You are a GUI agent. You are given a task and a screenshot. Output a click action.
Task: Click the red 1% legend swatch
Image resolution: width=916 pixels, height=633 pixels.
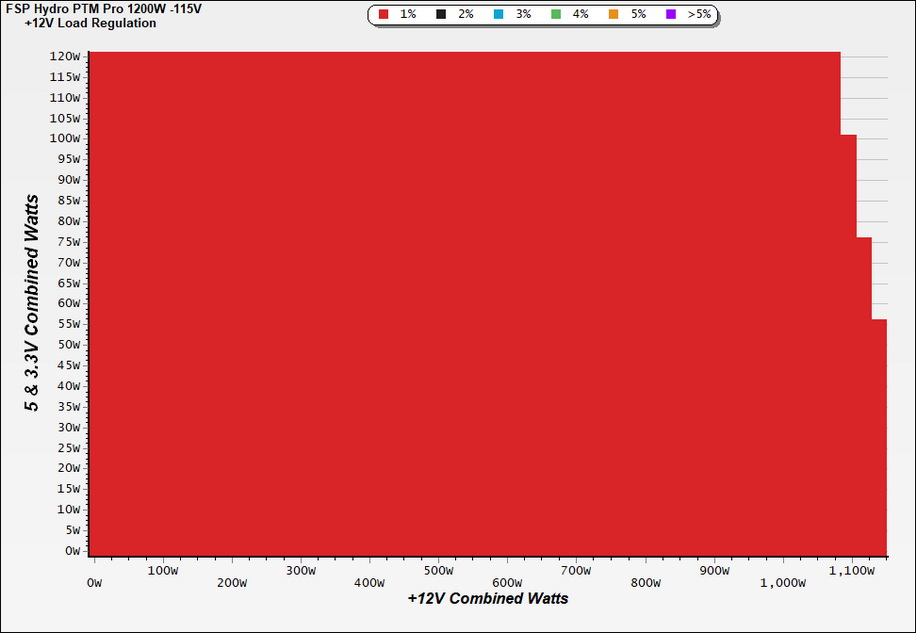click(x=384, y=15)
